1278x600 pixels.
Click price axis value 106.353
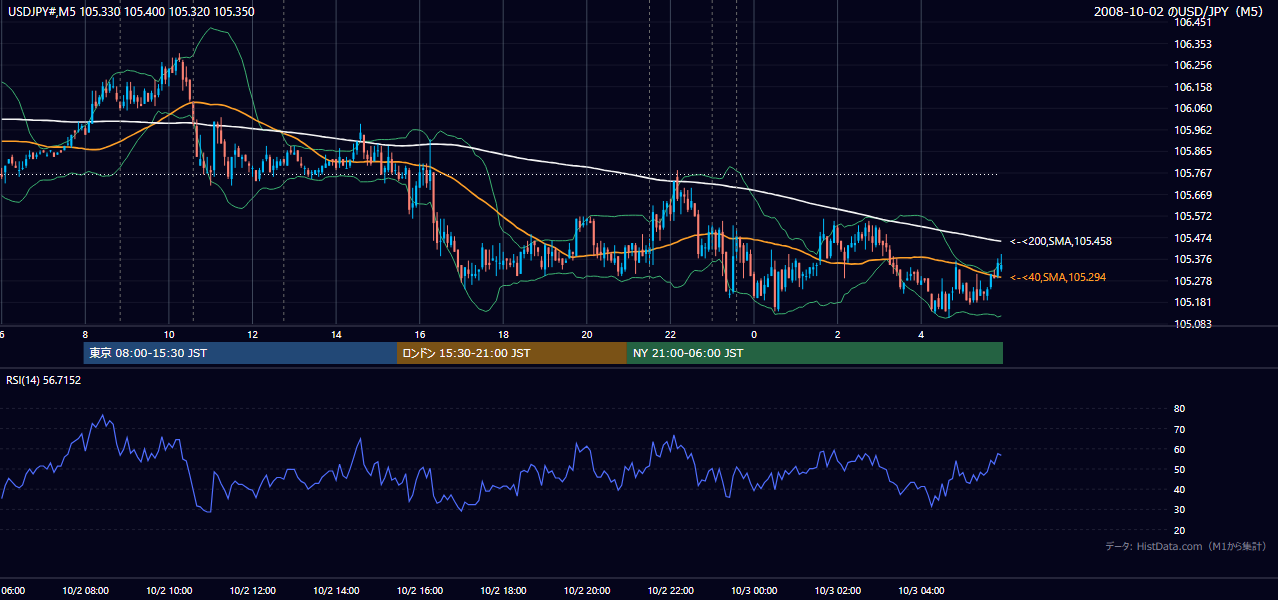(x=1193, y=44)
